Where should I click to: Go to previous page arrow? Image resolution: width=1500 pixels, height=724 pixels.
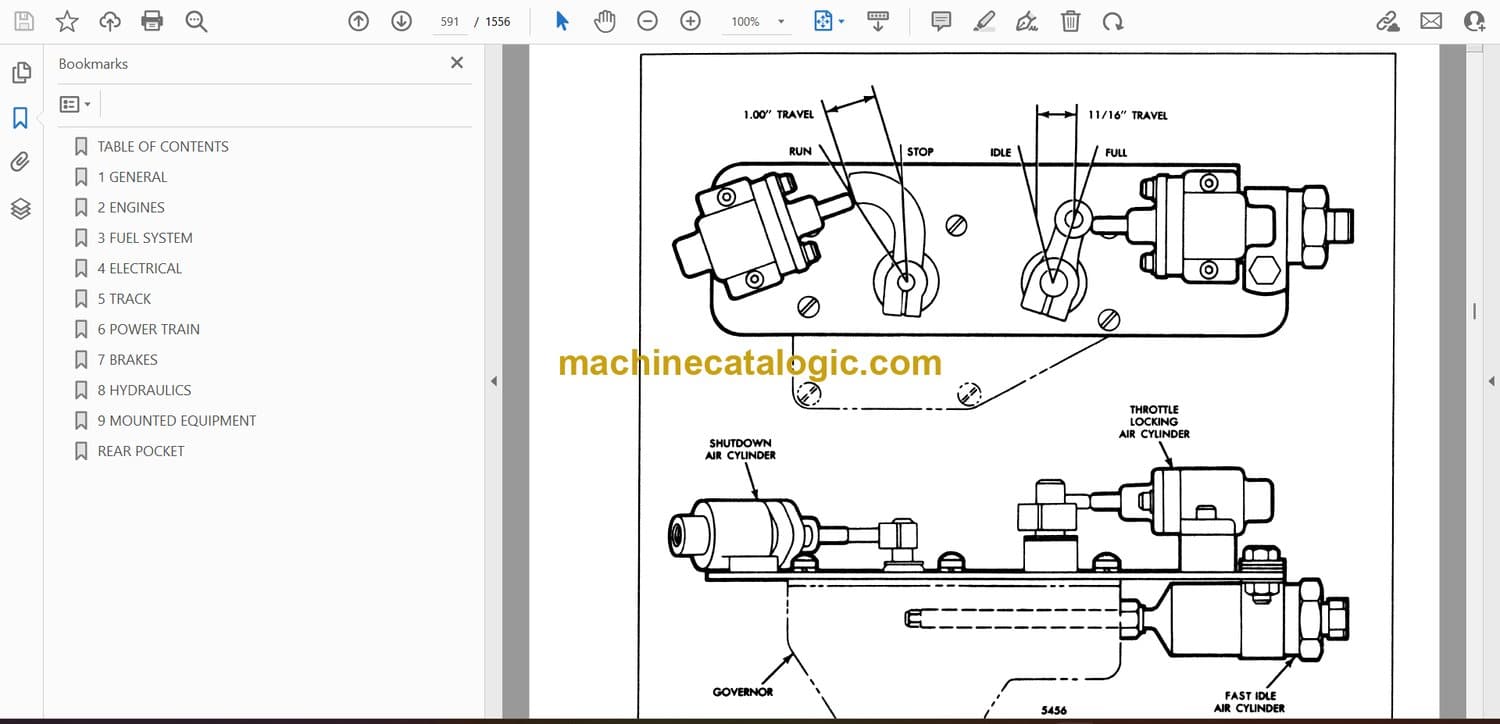coord(358,21)
